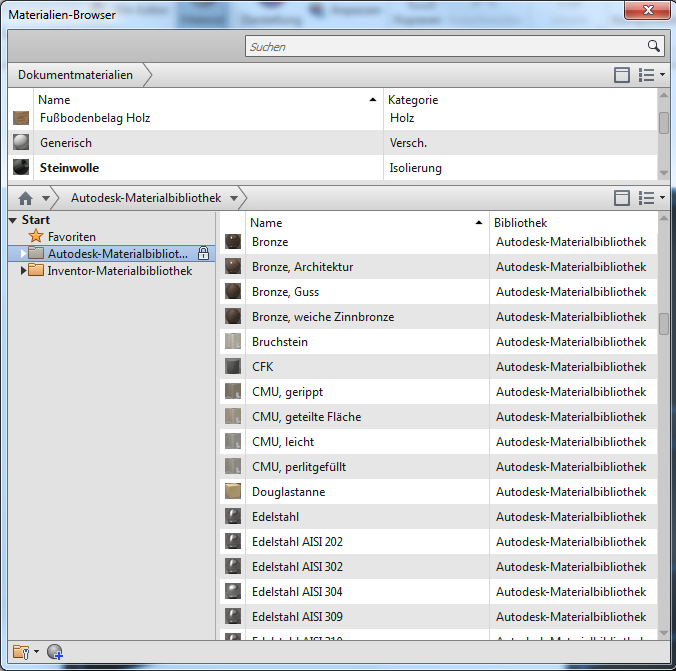
Task: Click Bronze, Guss material swatch
Action: pyautogui.click(x=233, y=292)
